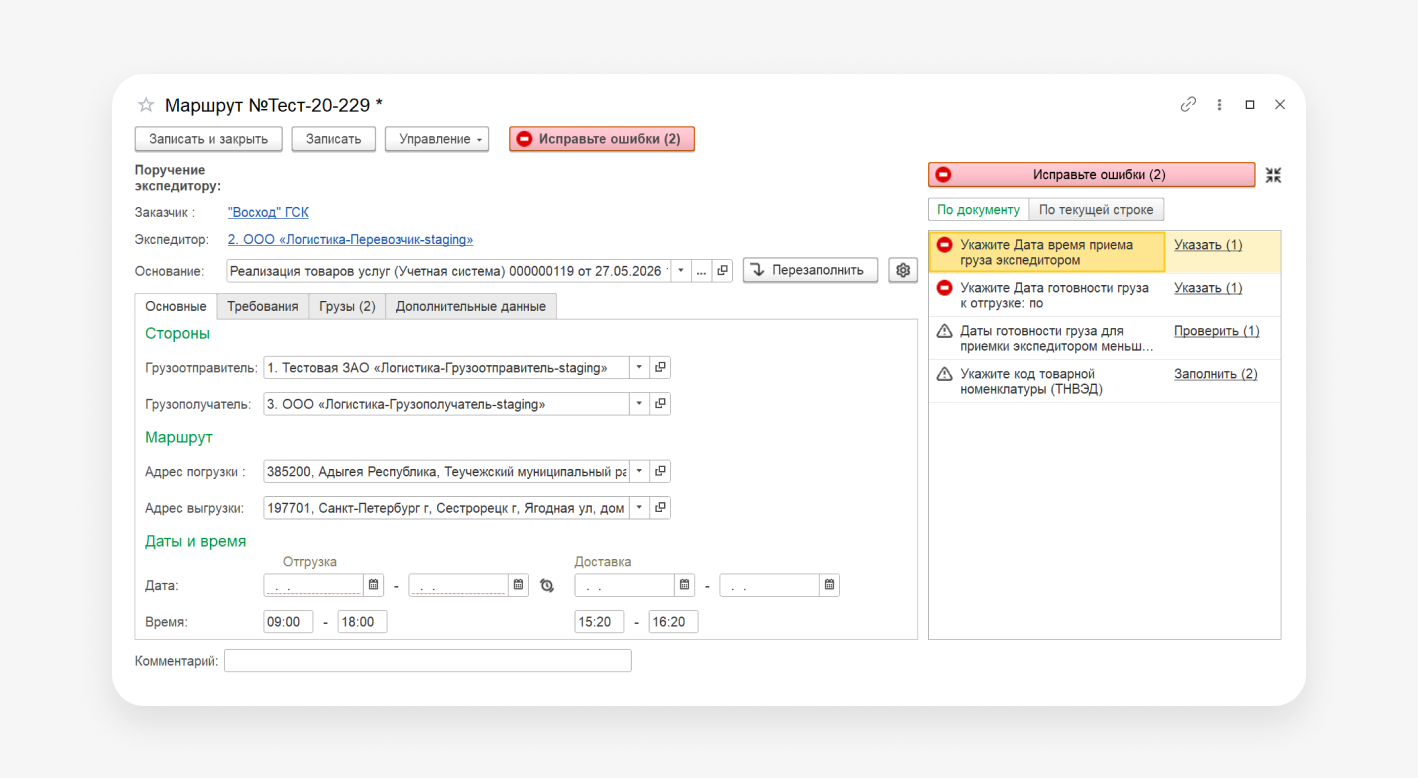Click toolbar Исправьте ошибки (2) button
Viewport: 1418px width, 778px height.
point(602,139)
